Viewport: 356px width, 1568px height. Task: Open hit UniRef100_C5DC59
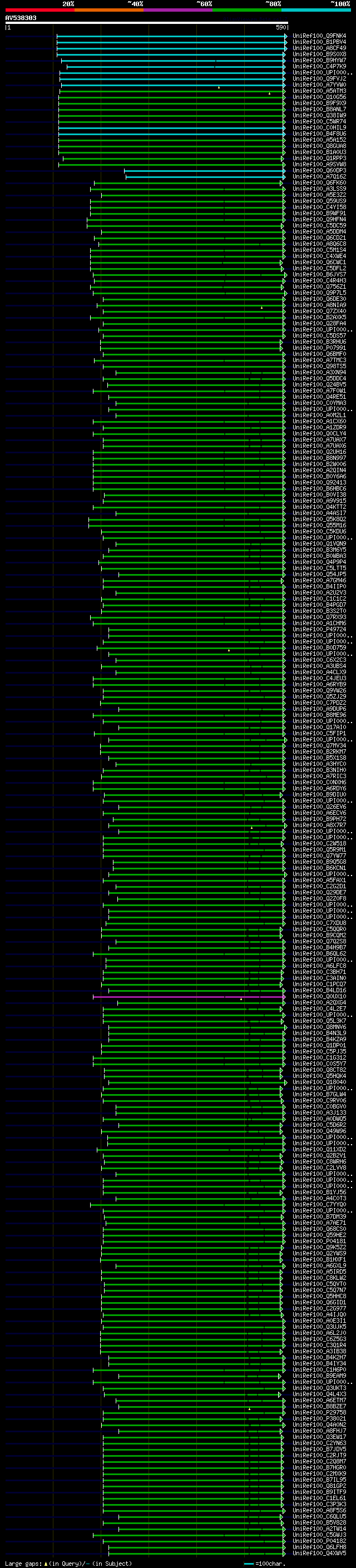coord(319,225)
